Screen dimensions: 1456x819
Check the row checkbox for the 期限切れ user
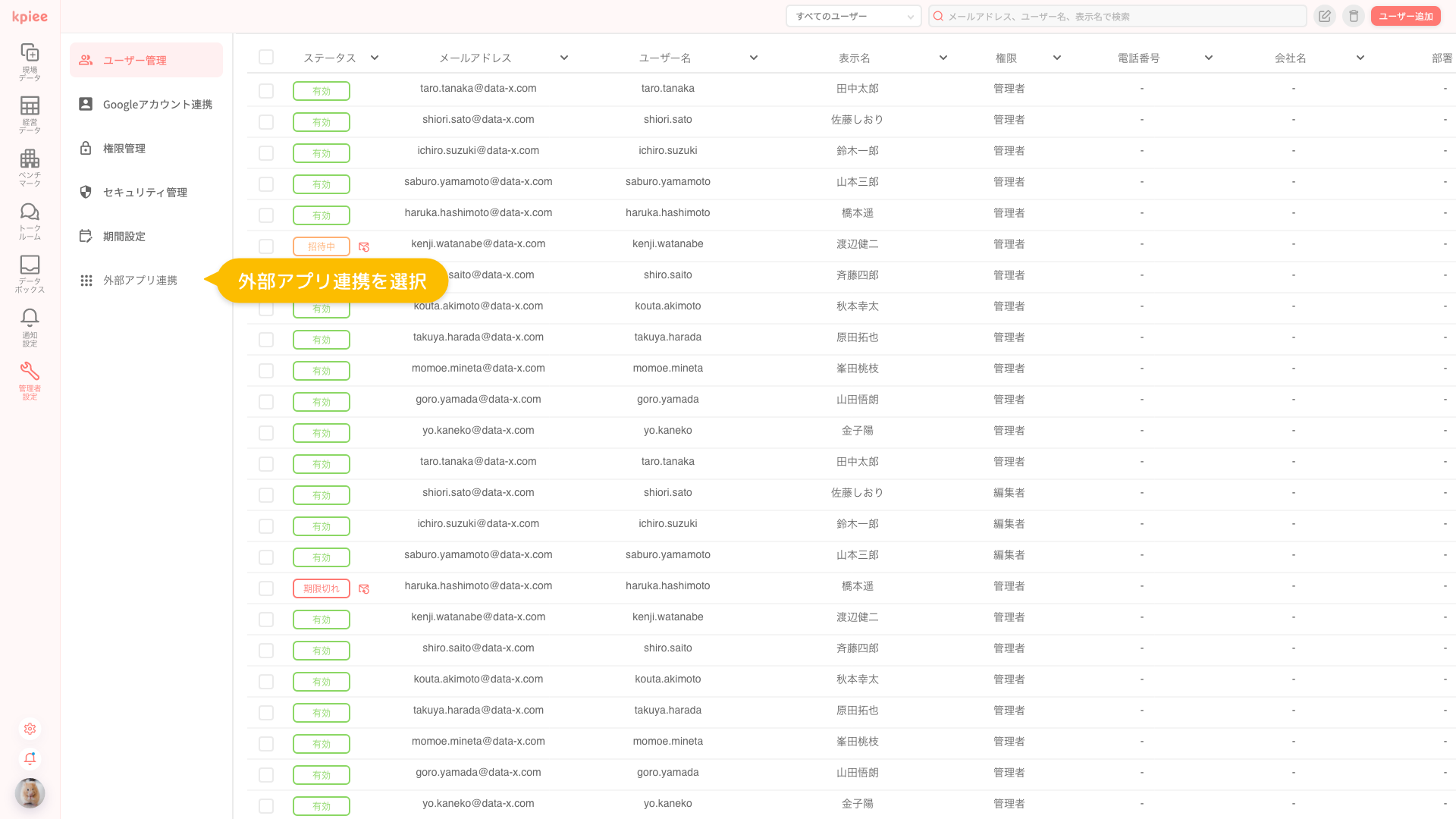[x=266, y=588]
